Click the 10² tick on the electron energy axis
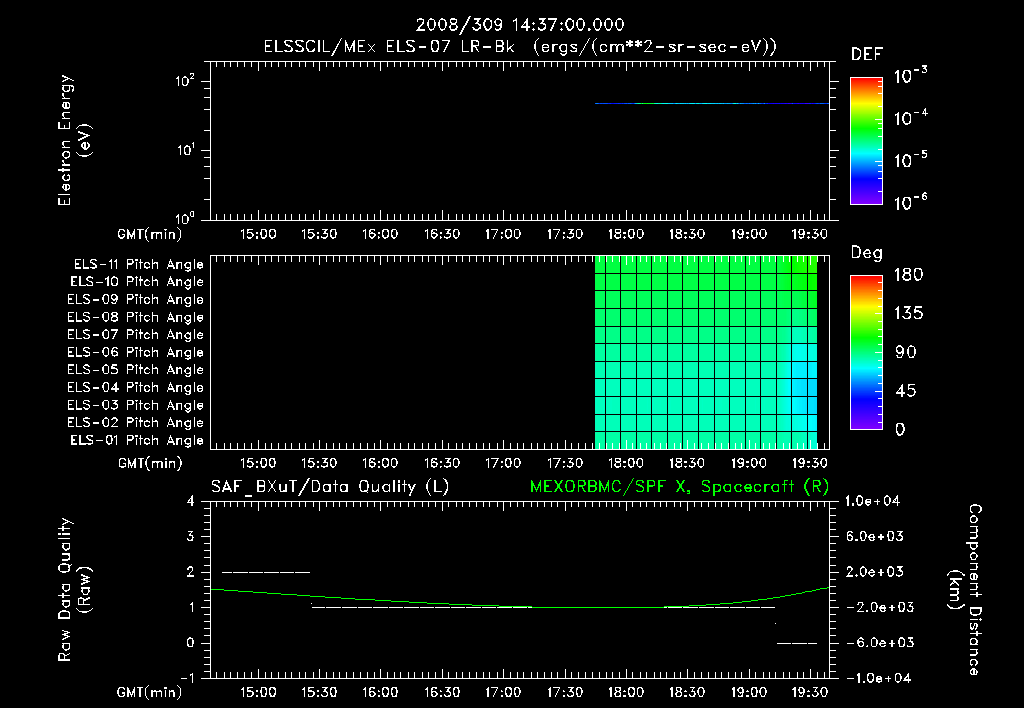The width and height of the screenshot is (1024, 708). (185, 82)
